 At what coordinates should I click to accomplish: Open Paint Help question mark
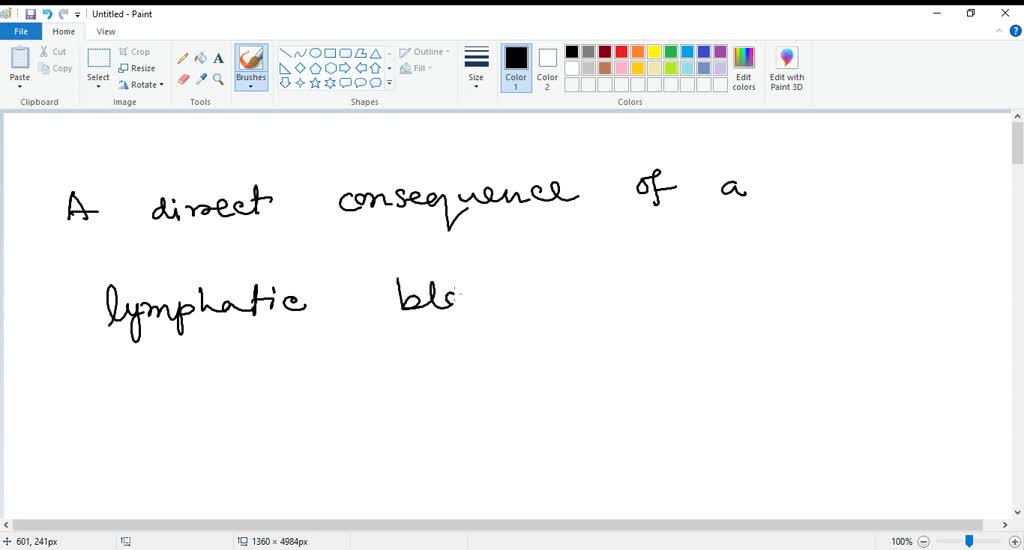[x=1016, y=31]
